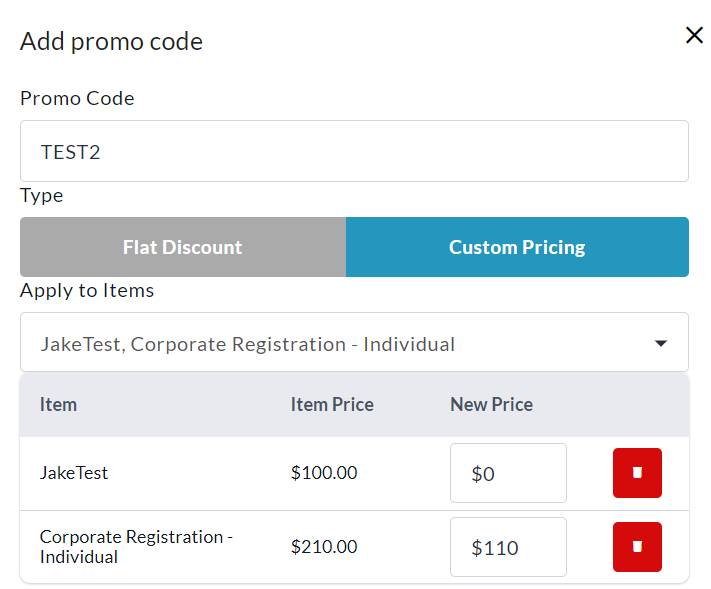Click the $210.00 item price
Image resolution: width=711 pixels, height=589 pixels.
click(x=324, y=547)
